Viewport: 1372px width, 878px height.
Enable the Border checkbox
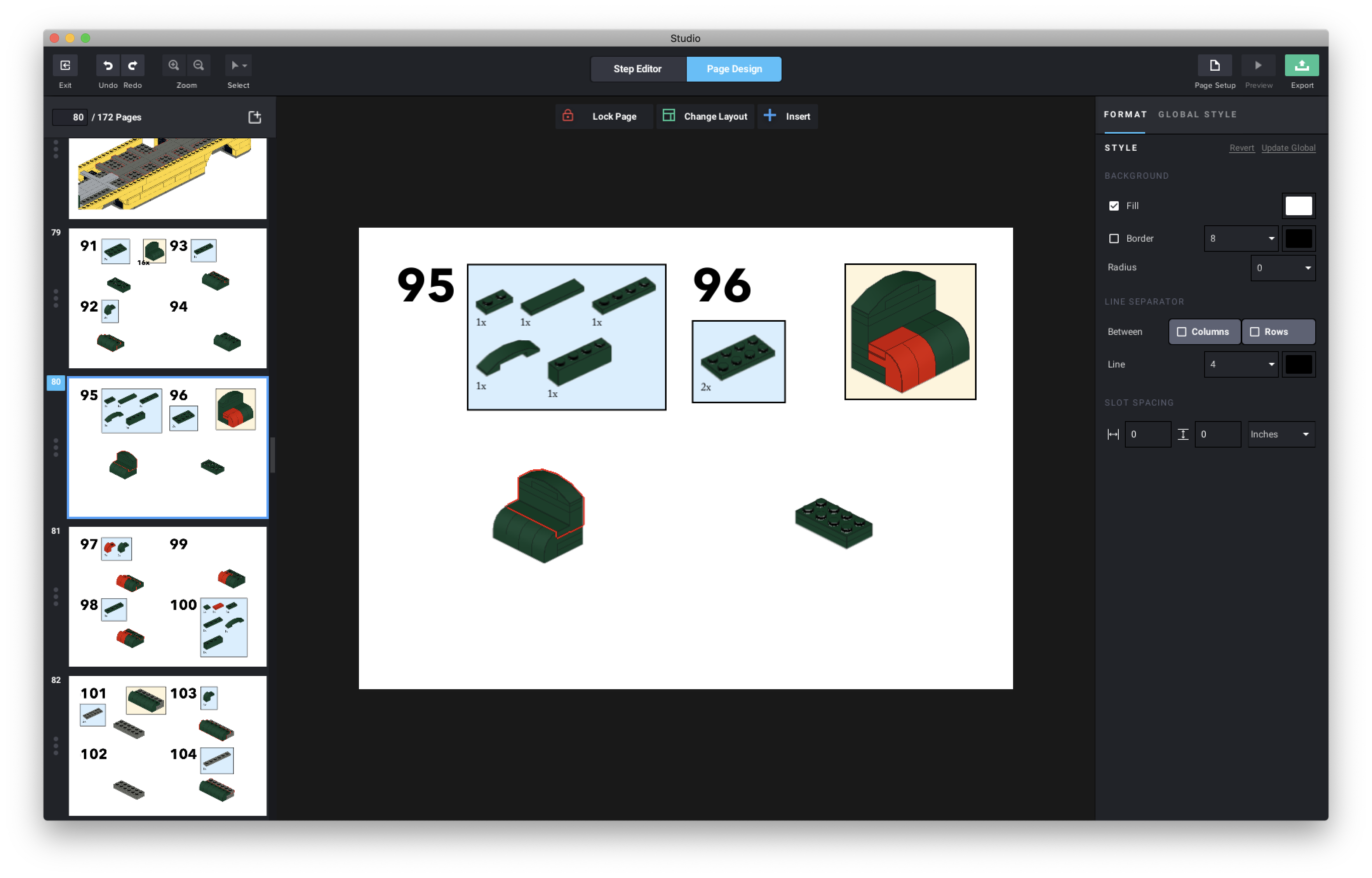1114,238
